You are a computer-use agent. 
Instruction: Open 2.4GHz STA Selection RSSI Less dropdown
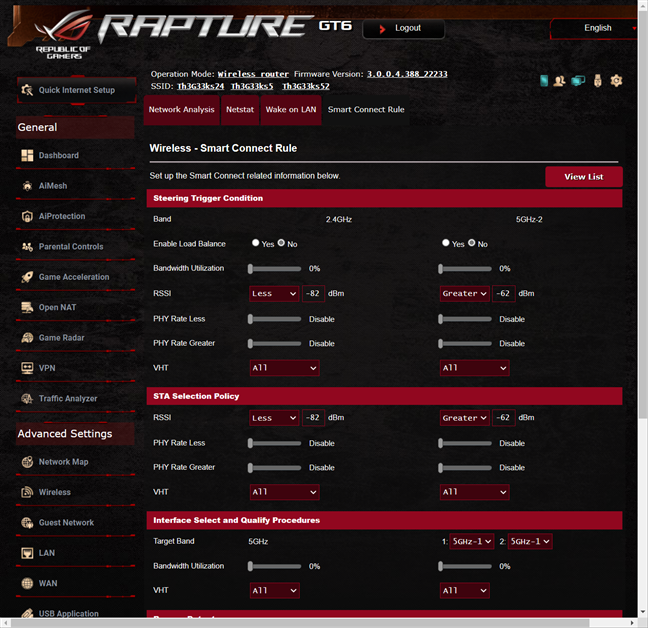coord(274,418)
